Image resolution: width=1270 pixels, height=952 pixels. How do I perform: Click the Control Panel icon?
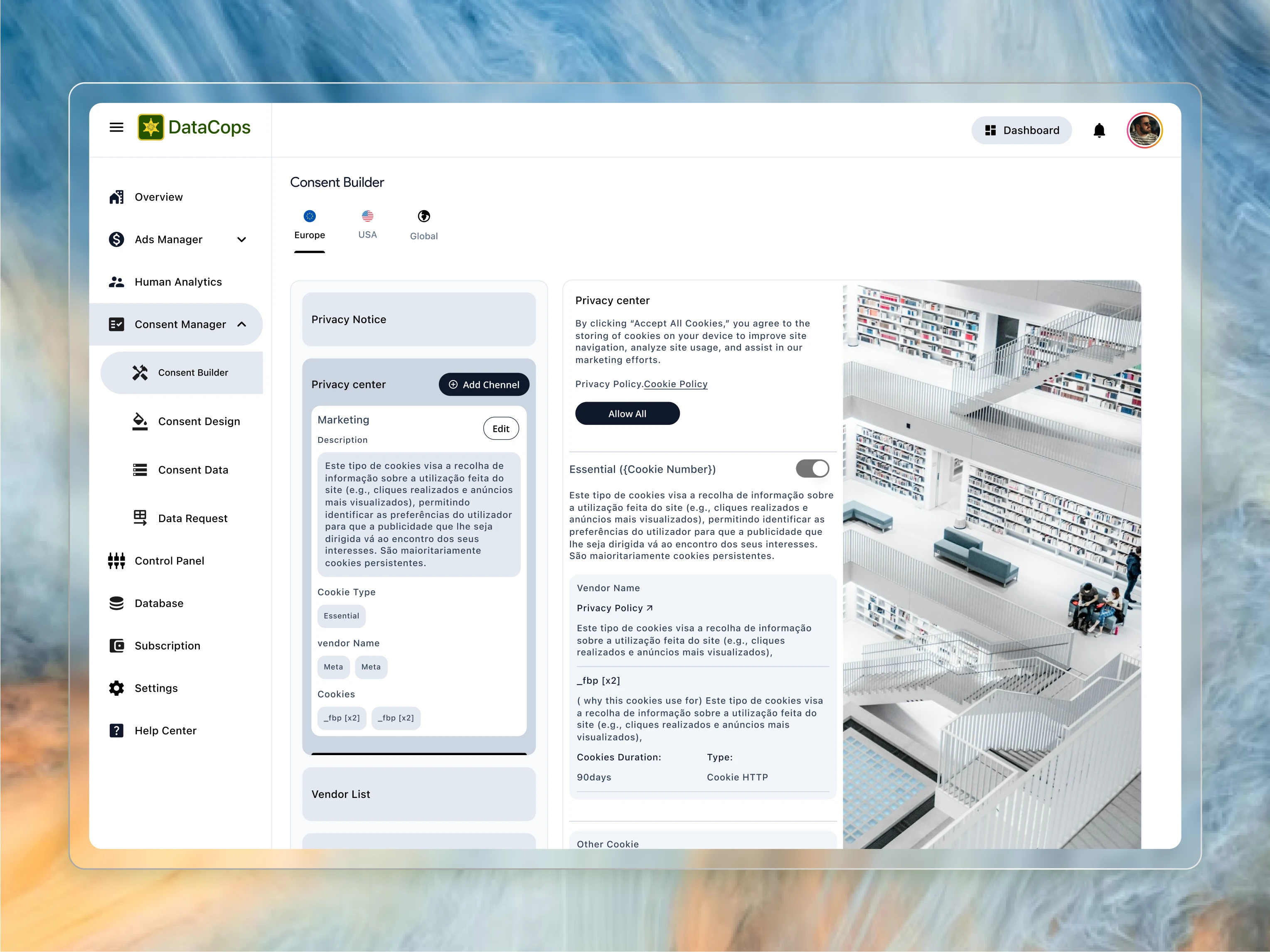[116, 561]
